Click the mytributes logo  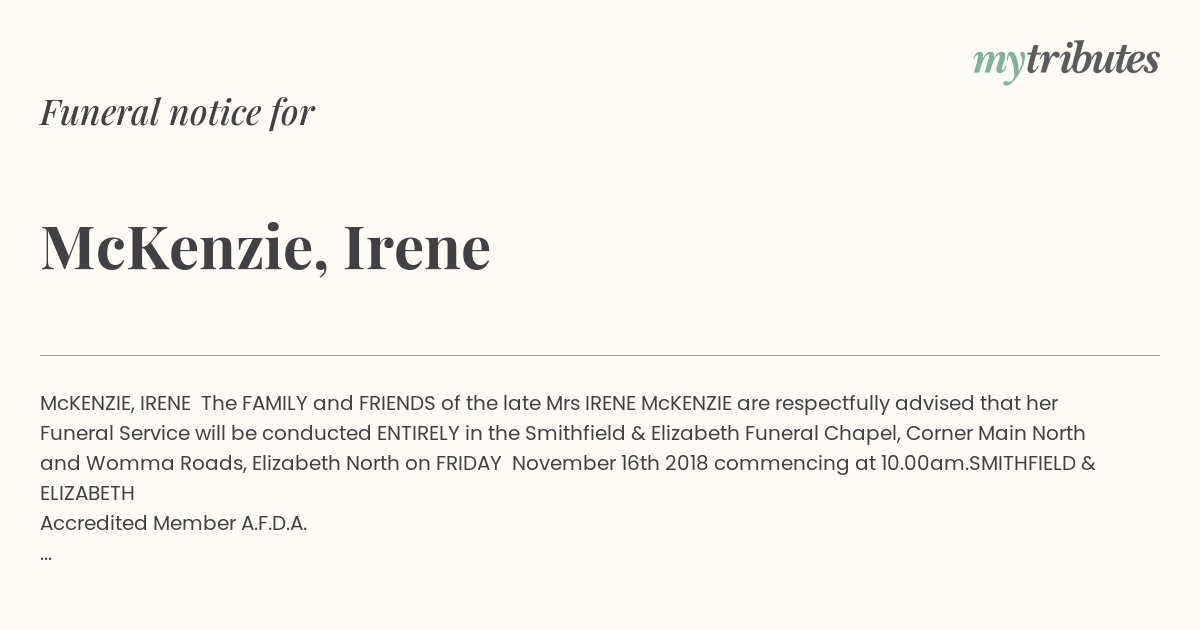click(1066, 62)
